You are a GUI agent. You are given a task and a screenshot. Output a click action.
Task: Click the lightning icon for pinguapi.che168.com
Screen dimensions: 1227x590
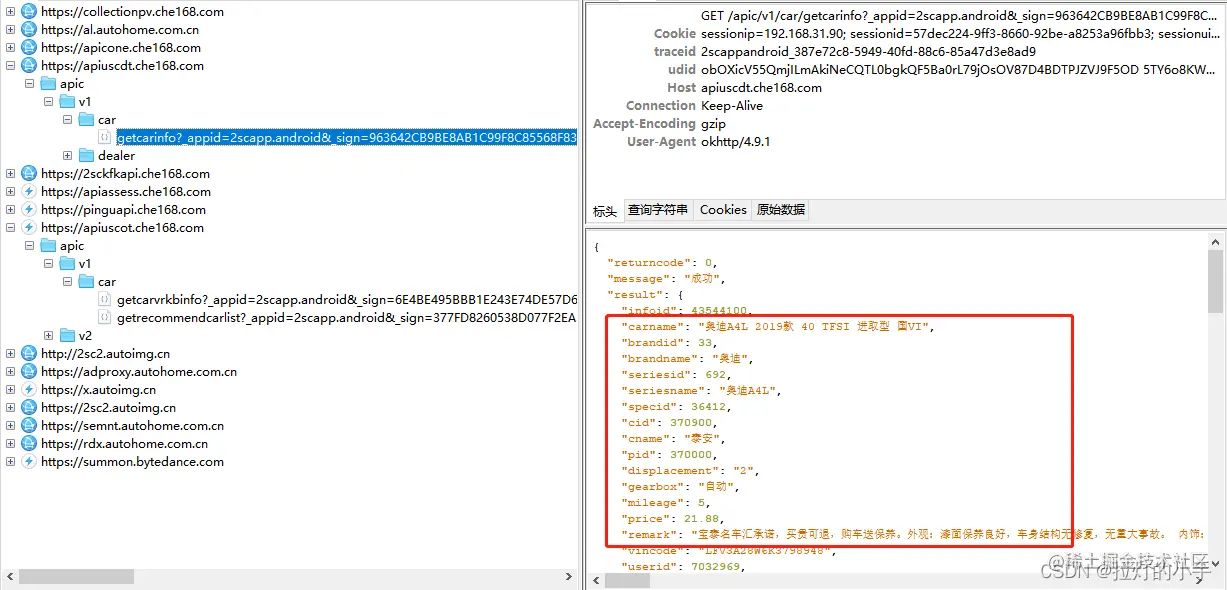[29, 210]
